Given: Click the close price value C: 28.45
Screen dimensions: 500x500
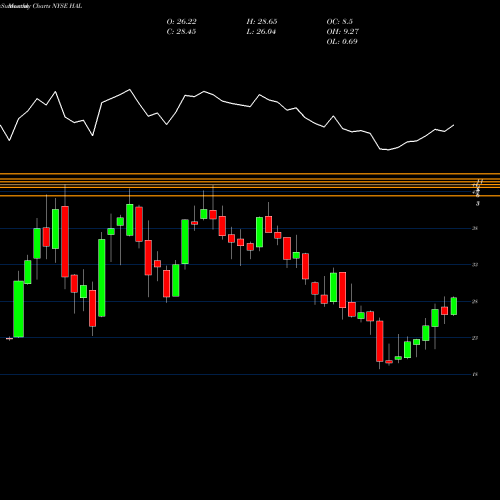Looking at the screenshot, I should click(181, 32).
